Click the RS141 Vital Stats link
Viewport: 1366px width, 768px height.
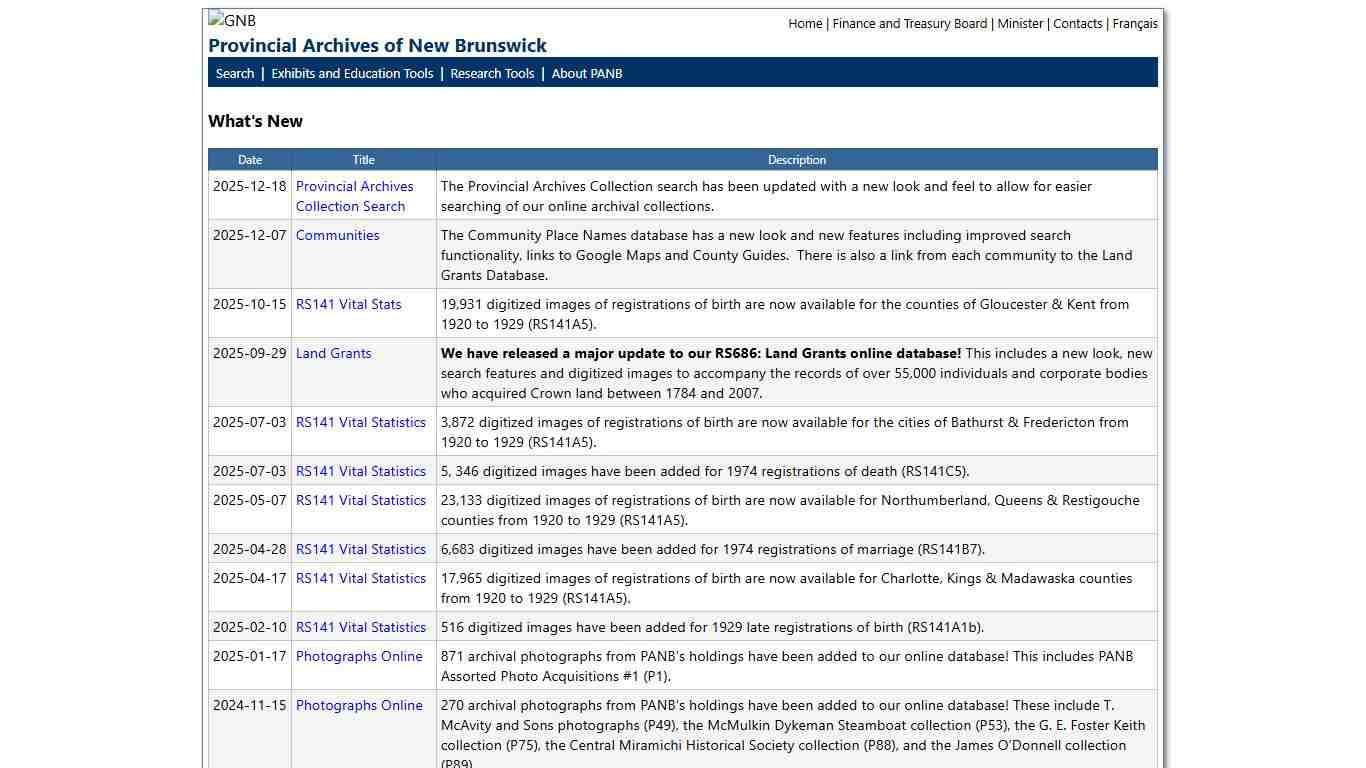point(348,304)
